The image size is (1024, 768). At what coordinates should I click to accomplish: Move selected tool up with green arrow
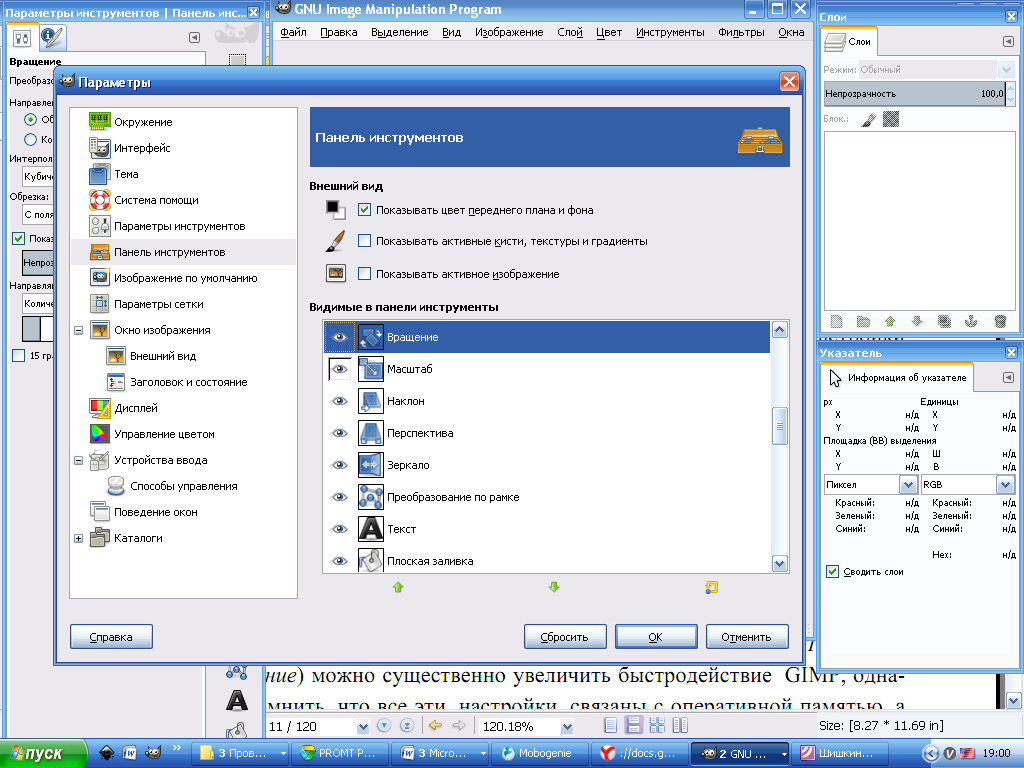point(398,588)
